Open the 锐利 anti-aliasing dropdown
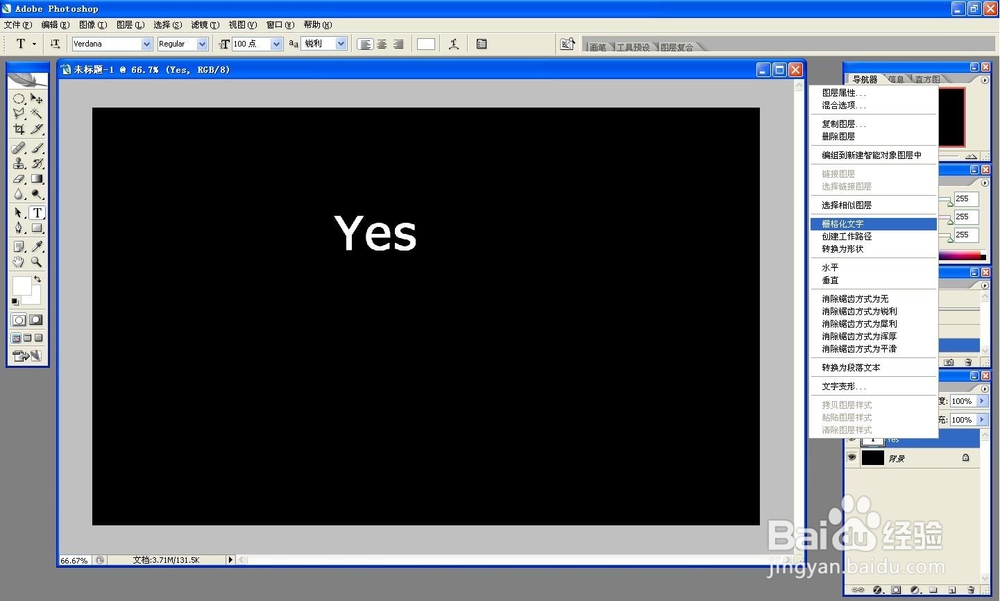This screenshot has width=1000, height=601. pyautogui.click(x=341, y=44)
